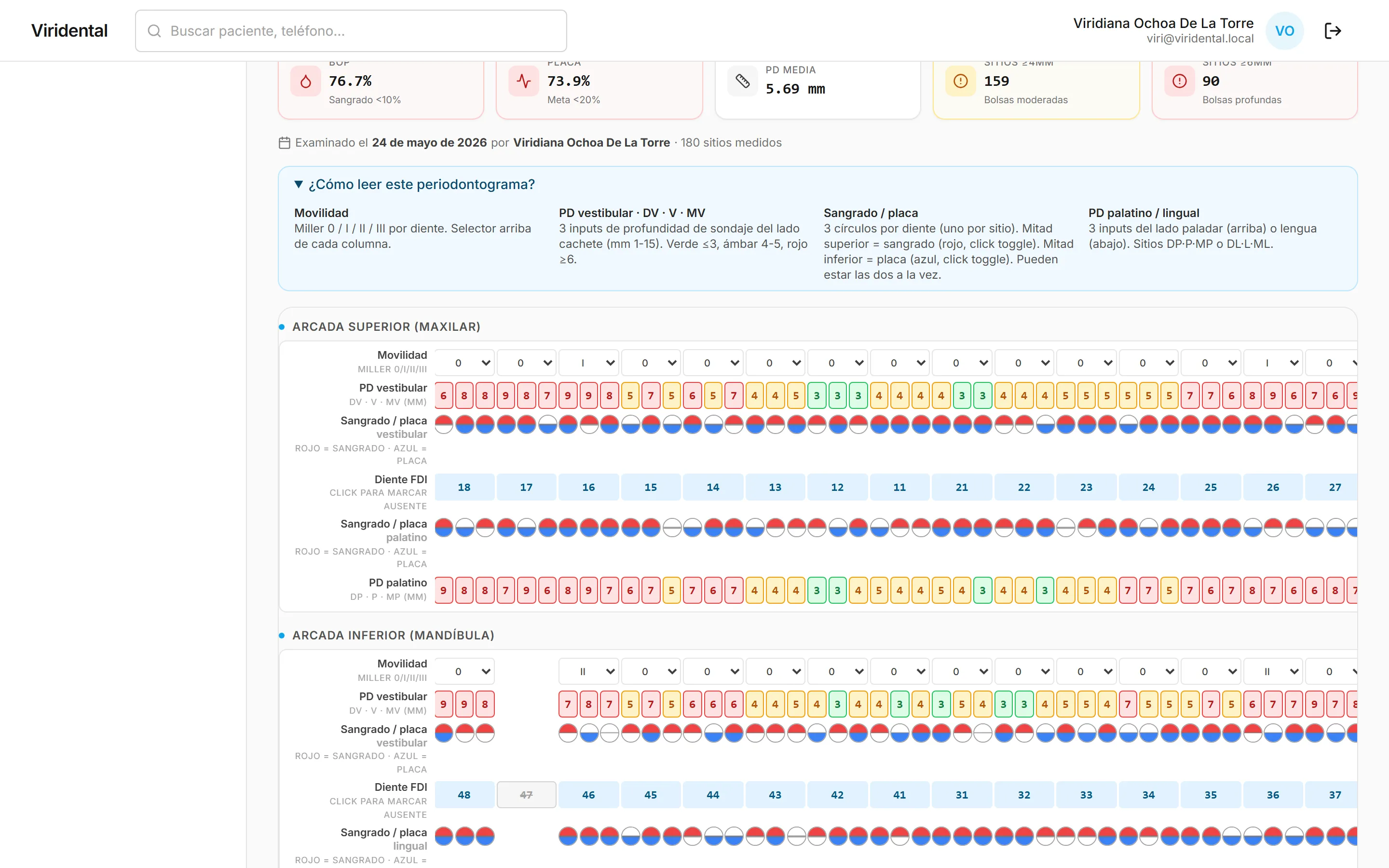Click the PD media ruler icon
This screenshot has height=868, width=1389.
(743, 81)
